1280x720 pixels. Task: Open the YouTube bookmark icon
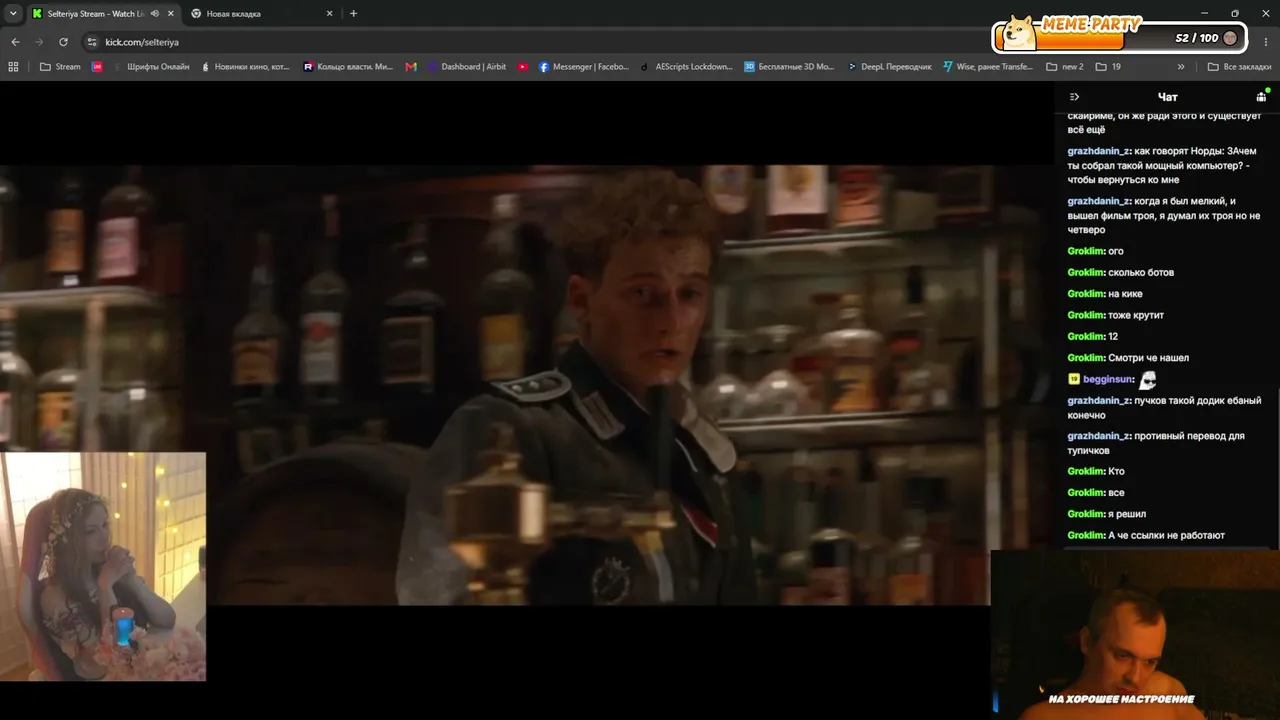(523, 67)
